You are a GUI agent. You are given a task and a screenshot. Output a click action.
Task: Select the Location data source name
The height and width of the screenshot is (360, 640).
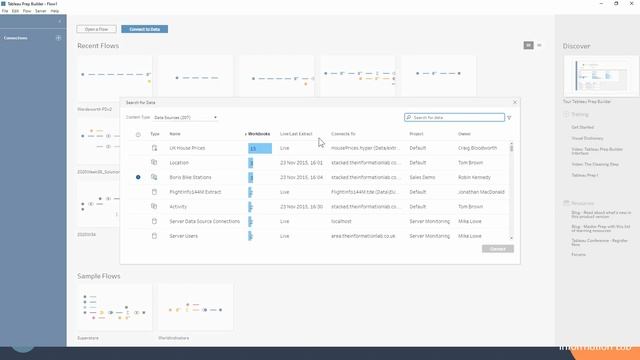(x=179, y=162)
